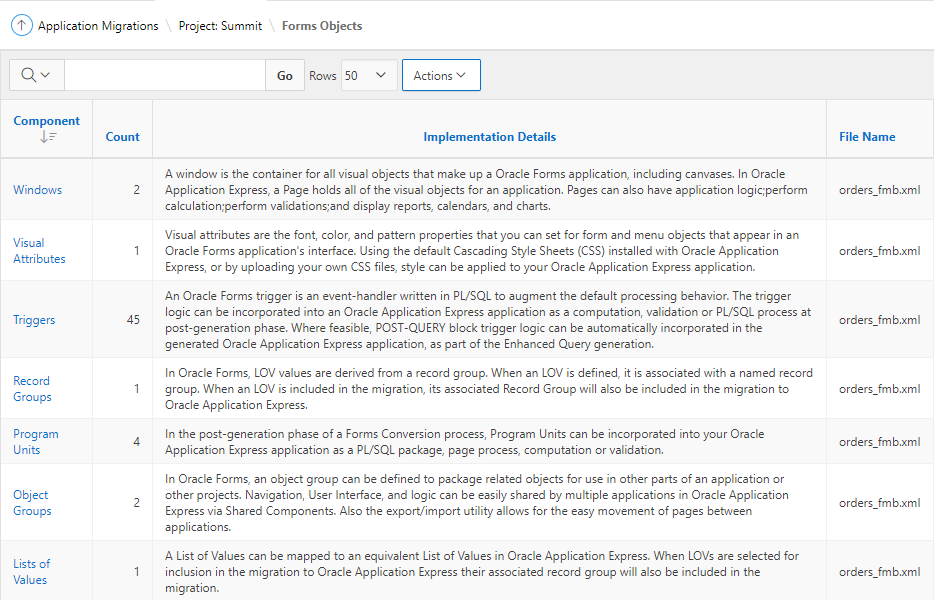Click the Visual Attributes implementation details text
This screenshot has width=934, height=600.
click(482, 251)
